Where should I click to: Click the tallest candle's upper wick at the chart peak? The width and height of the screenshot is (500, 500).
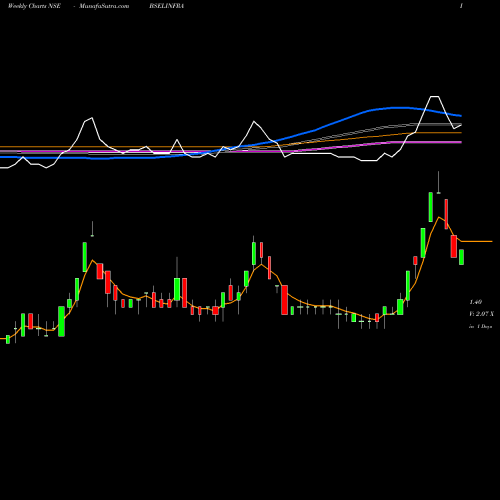438,182
